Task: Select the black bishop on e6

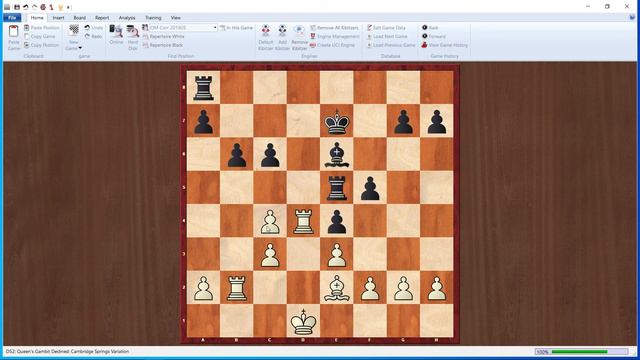Action: [x=337, y=155]
